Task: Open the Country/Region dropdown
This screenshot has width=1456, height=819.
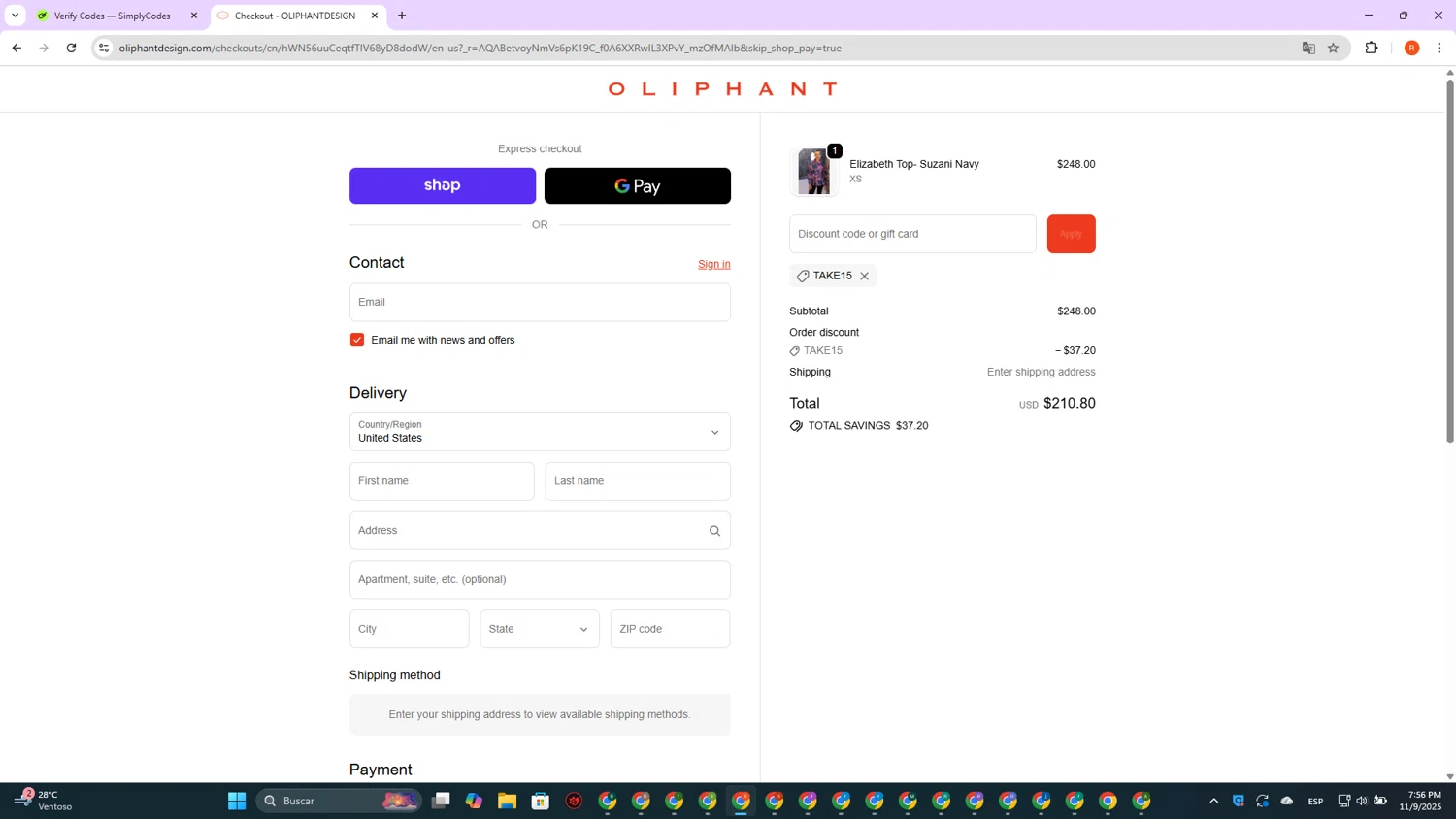Action: pyautogui.click(x=540, y=432)
